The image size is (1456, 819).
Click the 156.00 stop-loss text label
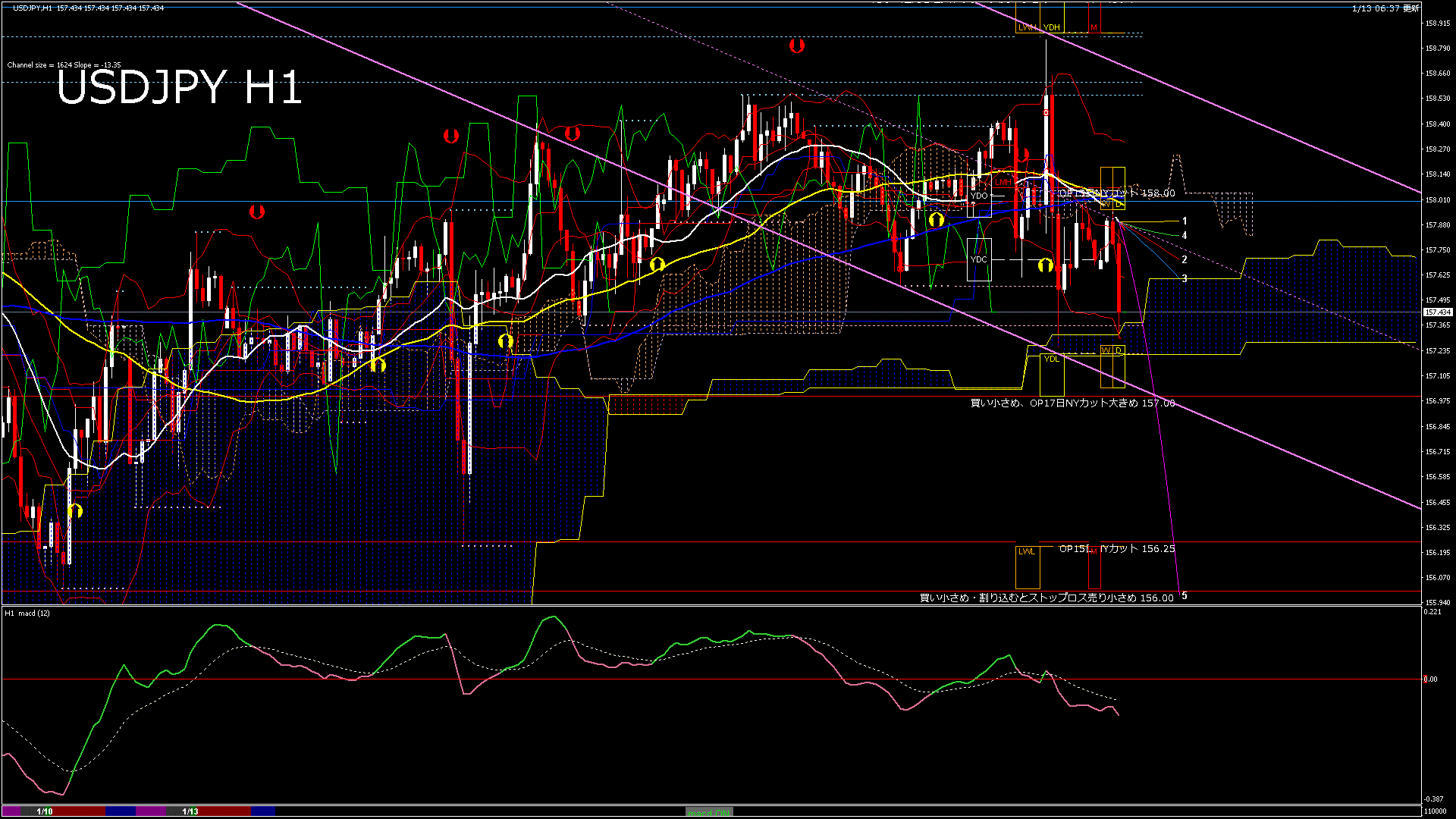point(1046,598)
